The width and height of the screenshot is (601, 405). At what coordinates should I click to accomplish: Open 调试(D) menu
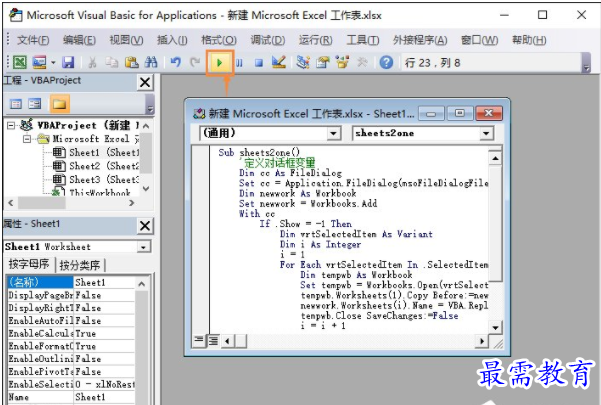tap(268, 40)
